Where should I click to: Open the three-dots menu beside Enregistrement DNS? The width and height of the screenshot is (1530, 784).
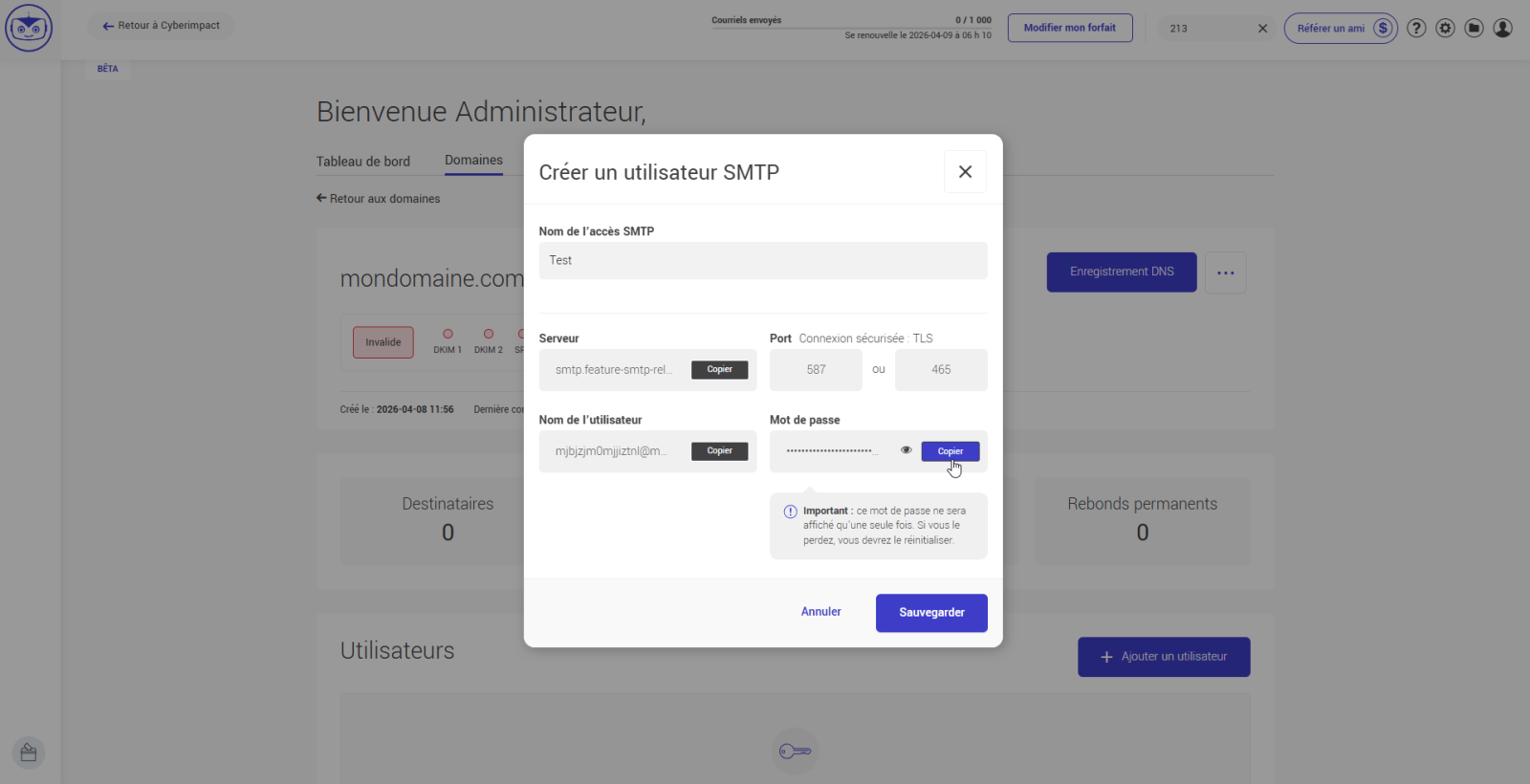(x=1225, y=272)
